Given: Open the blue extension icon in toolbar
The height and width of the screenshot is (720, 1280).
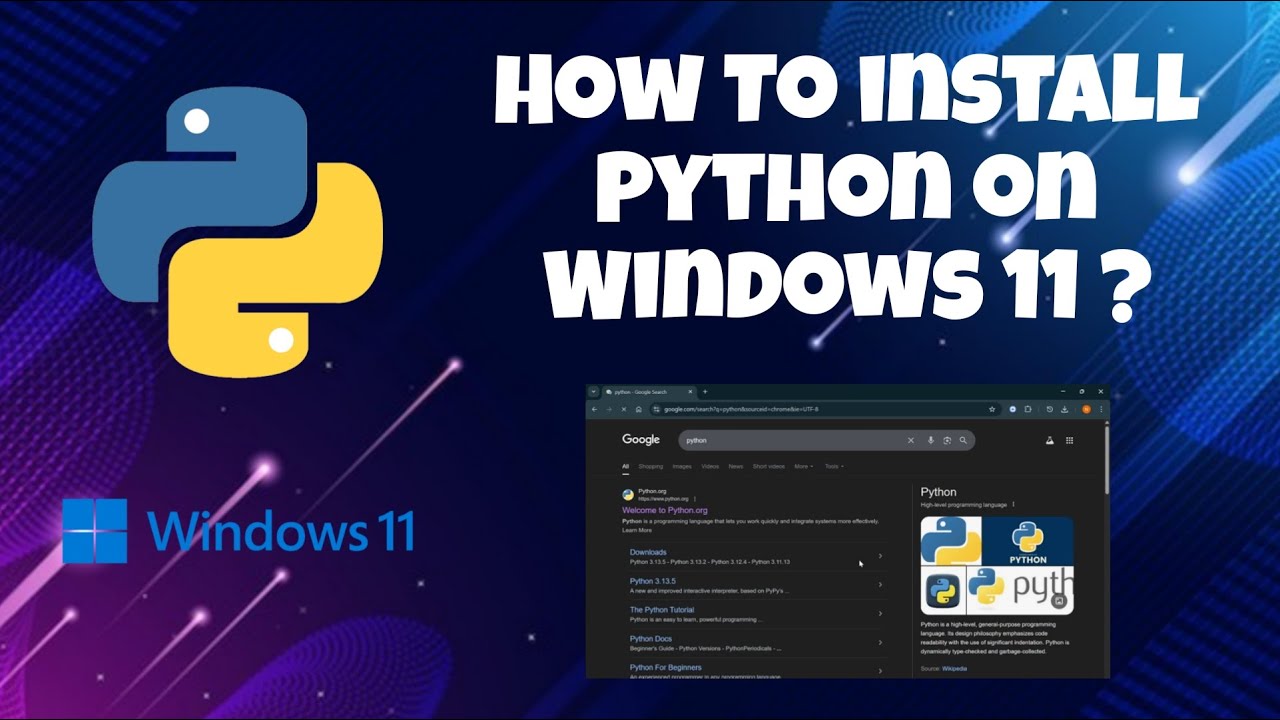Looking at the screenshot, I should tap(1013, 409).
